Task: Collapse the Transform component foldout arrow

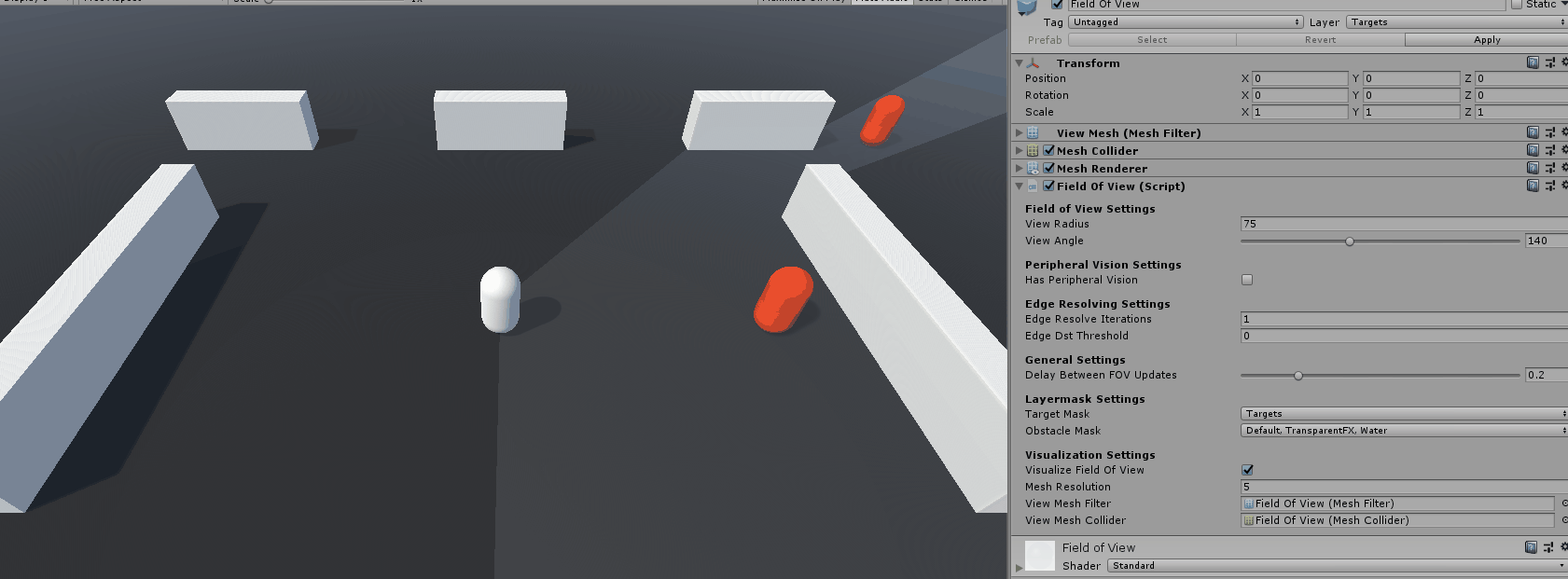Action: tap(1019, 63)
